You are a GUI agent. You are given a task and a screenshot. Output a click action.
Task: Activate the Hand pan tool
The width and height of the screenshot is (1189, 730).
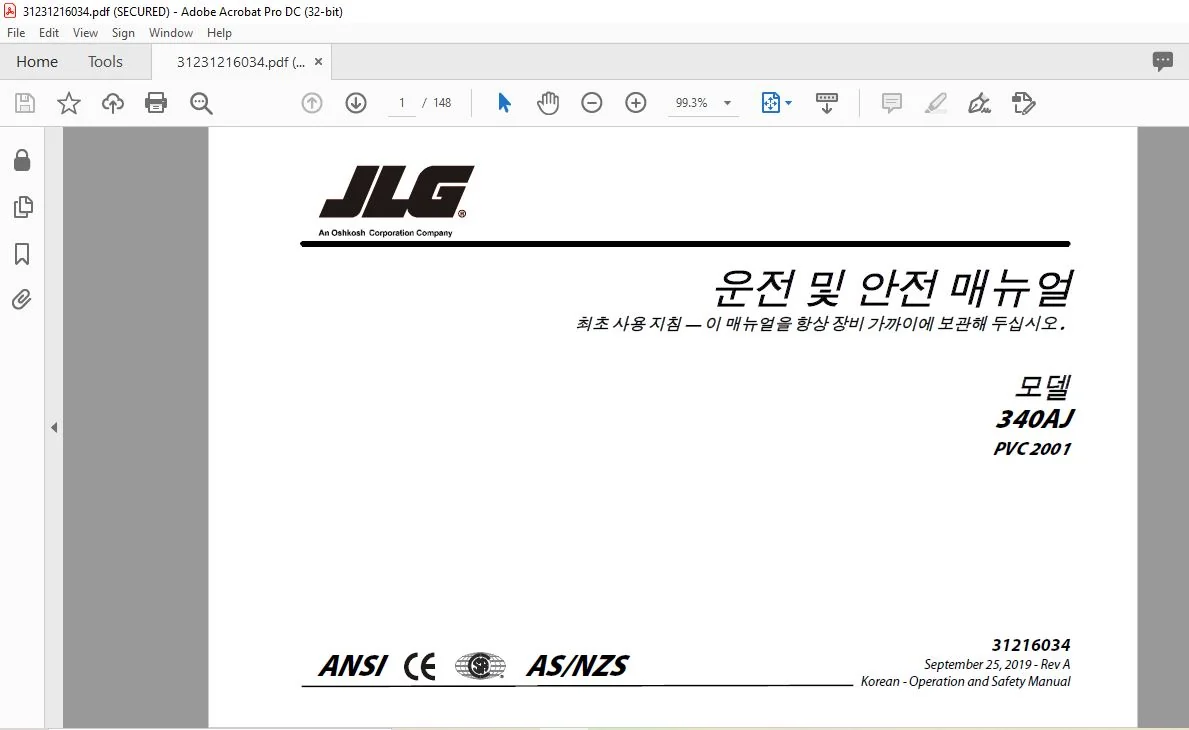(x=547, y=103)
